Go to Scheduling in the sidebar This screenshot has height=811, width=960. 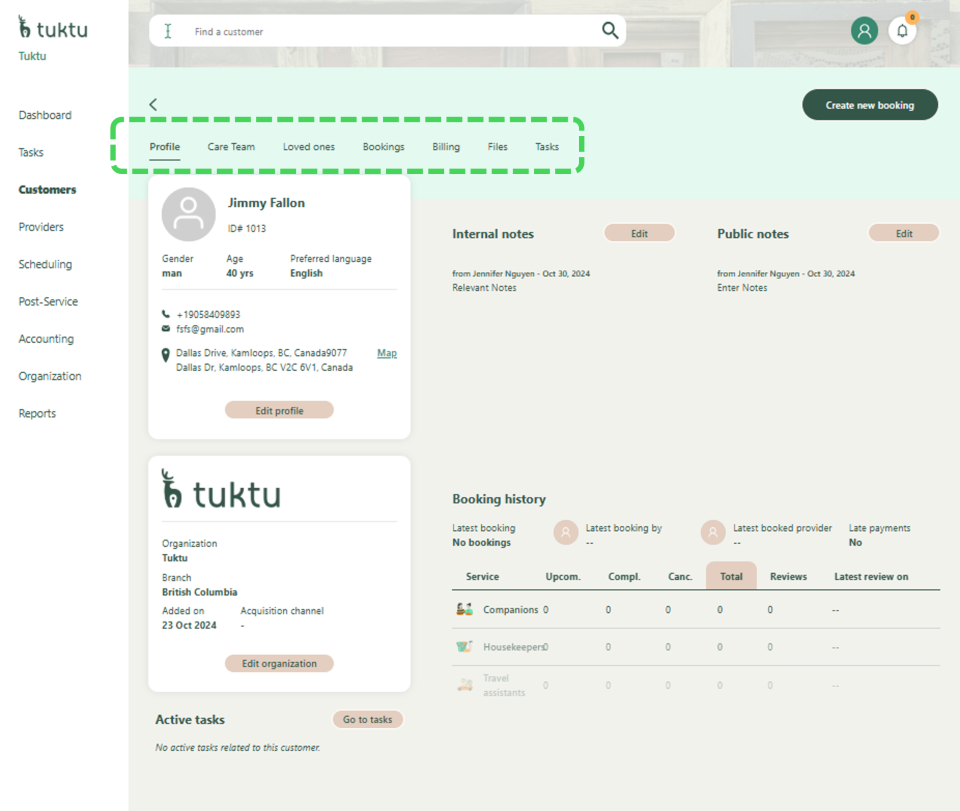[45, 264]
